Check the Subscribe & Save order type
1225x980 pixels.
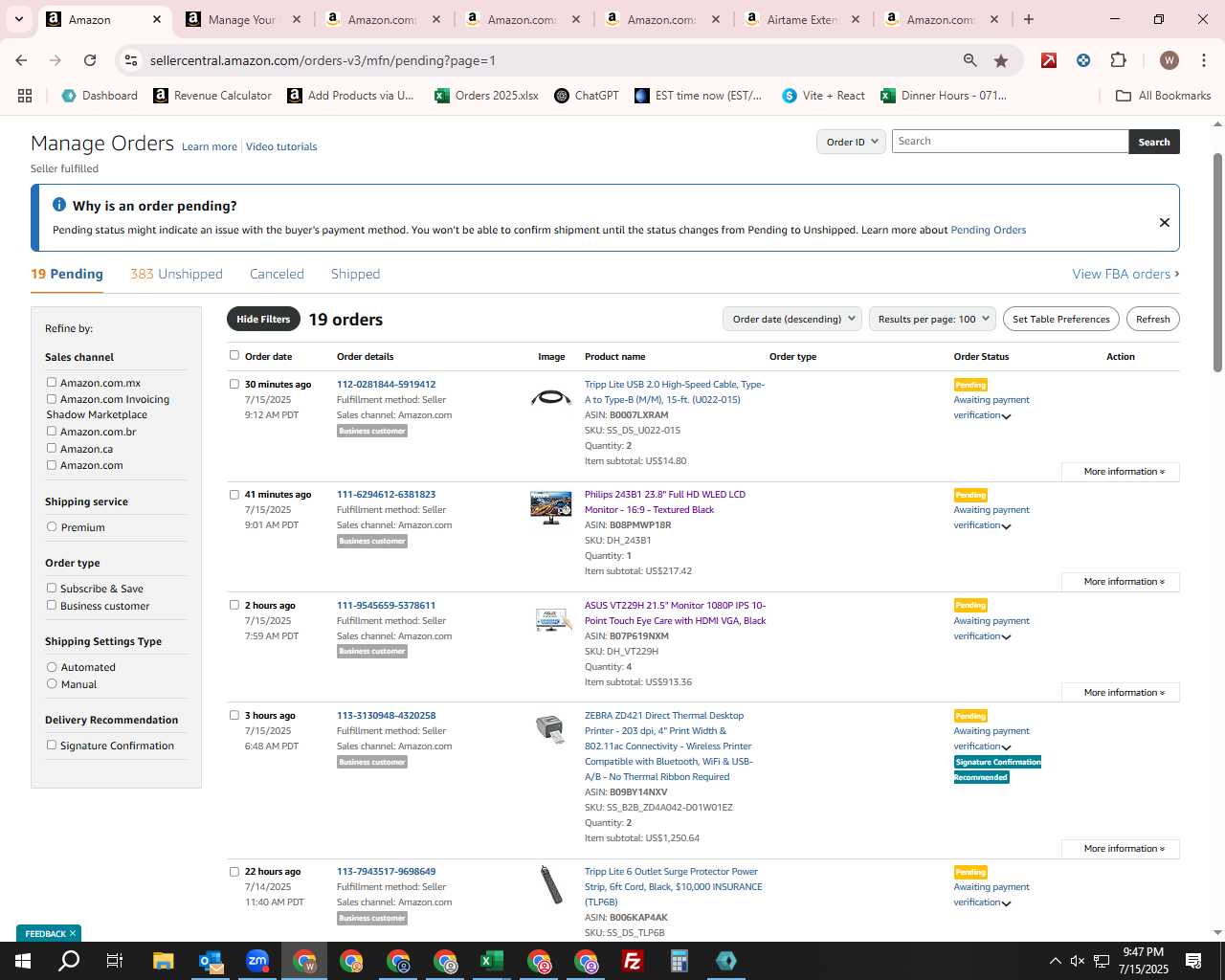52,588
